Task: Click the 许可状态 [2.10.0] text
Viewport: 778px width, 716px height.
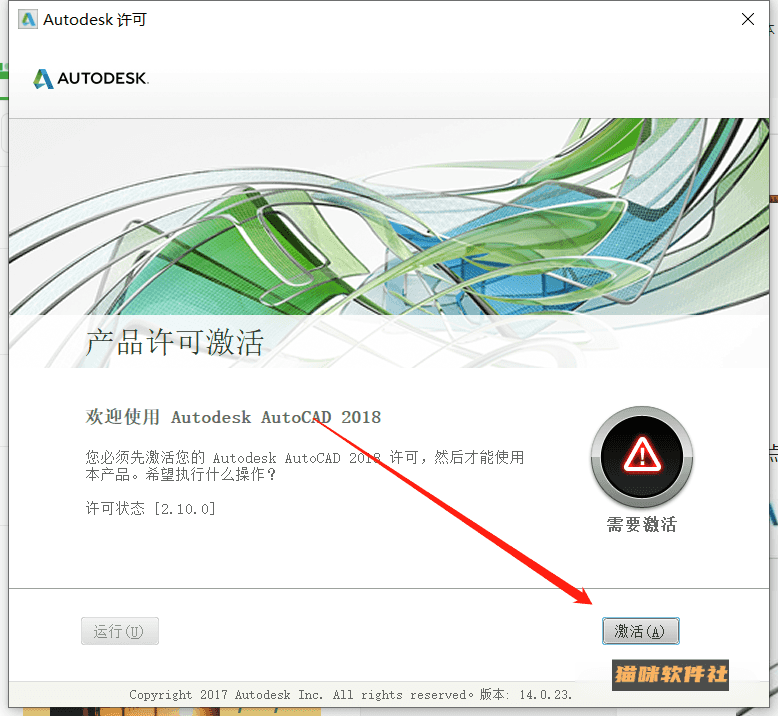Action: (x=150, y=508)
